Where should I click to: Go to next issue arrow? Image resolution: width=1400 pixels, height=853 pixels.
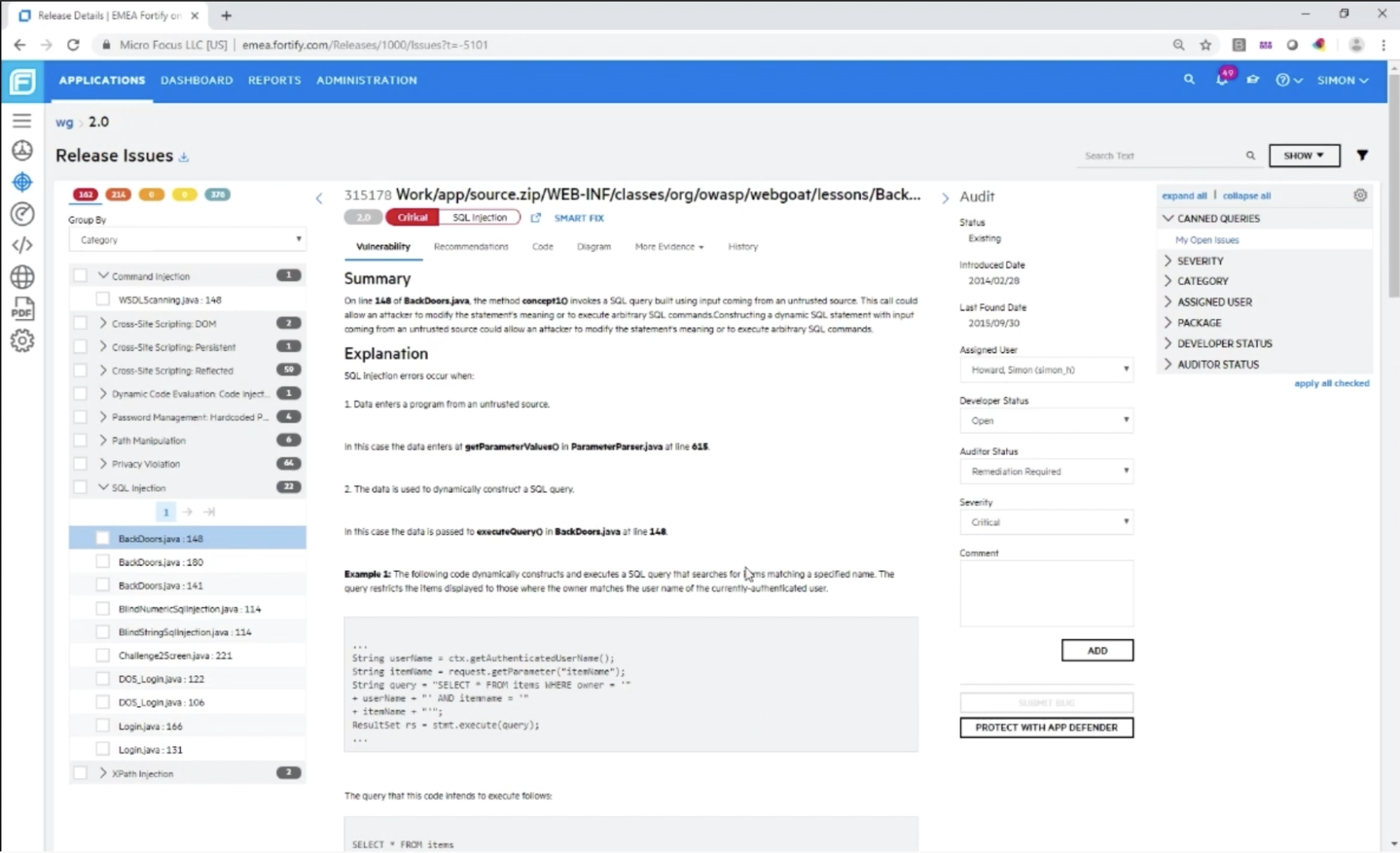pos(945,198)
